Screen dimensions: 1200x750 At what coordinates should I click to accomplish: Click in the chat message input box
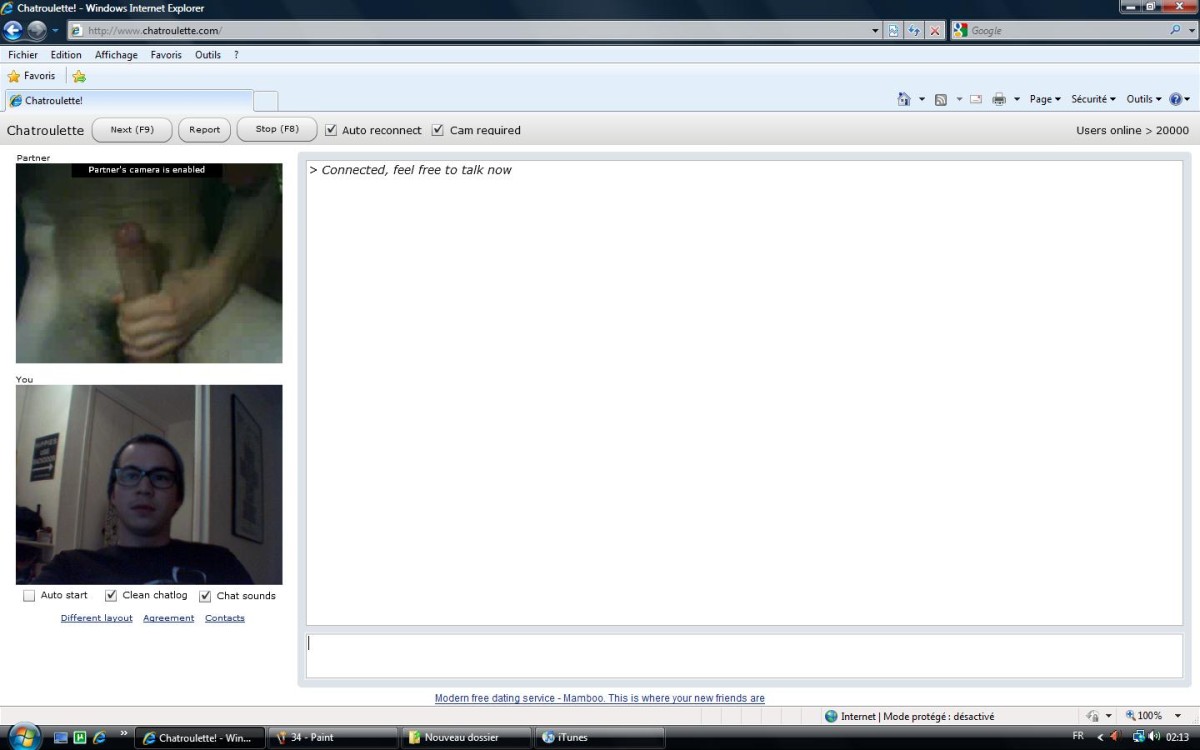pyautogui.click(x=744, y=656)
